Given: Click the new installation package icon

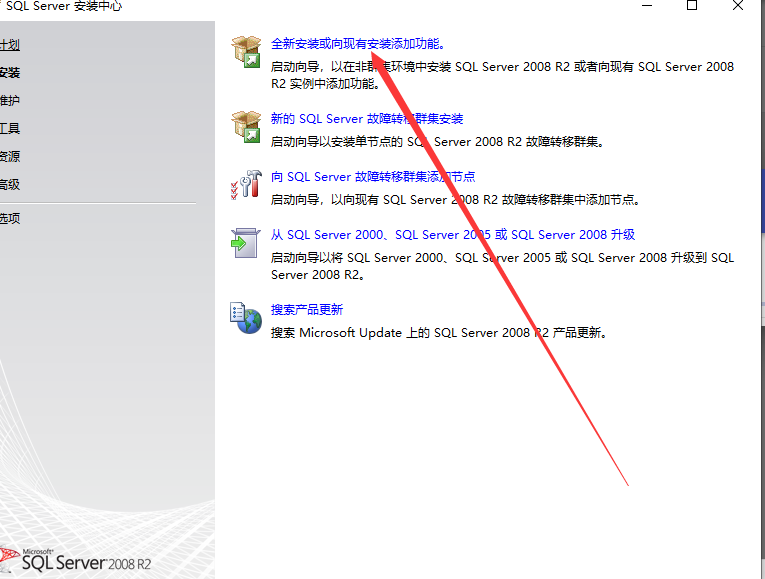Looking at the screenshot, I should coord(246,52).
